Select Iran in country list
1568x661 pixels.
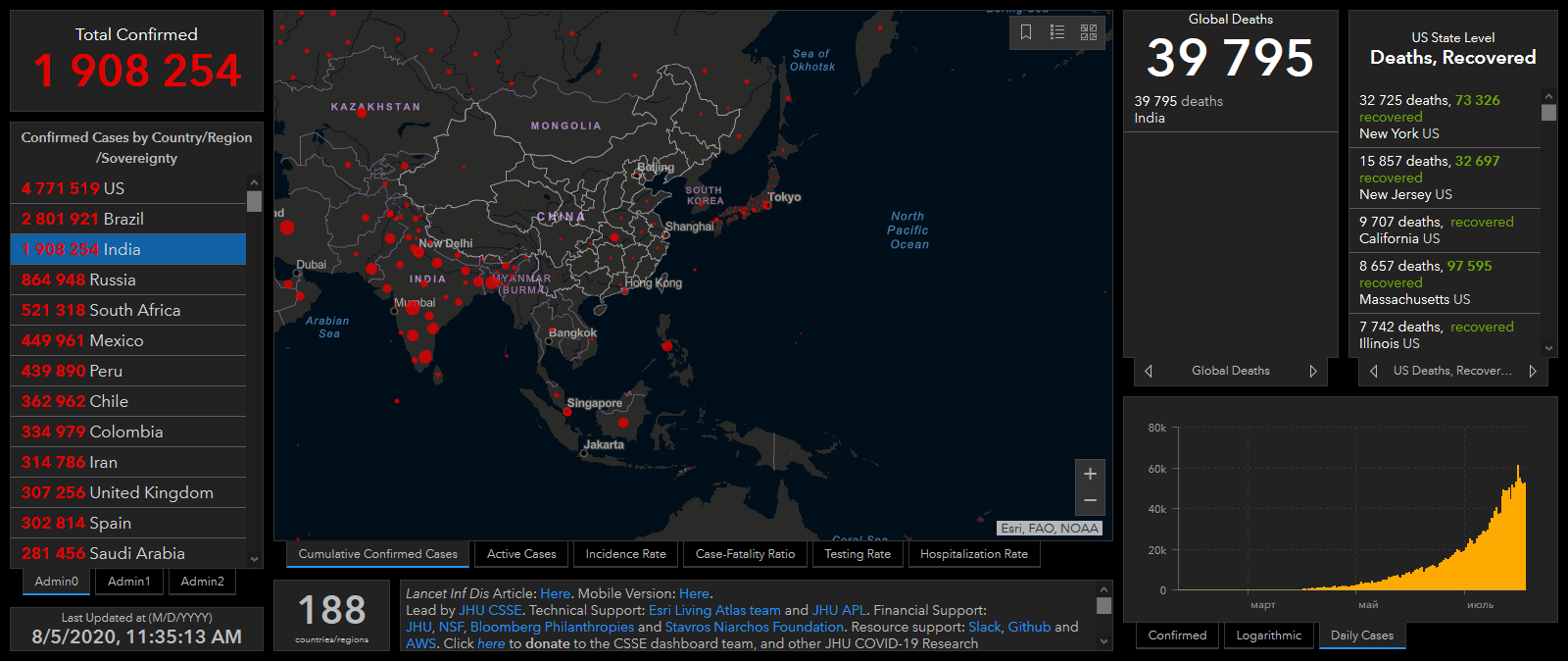click(x=128, y=462)
